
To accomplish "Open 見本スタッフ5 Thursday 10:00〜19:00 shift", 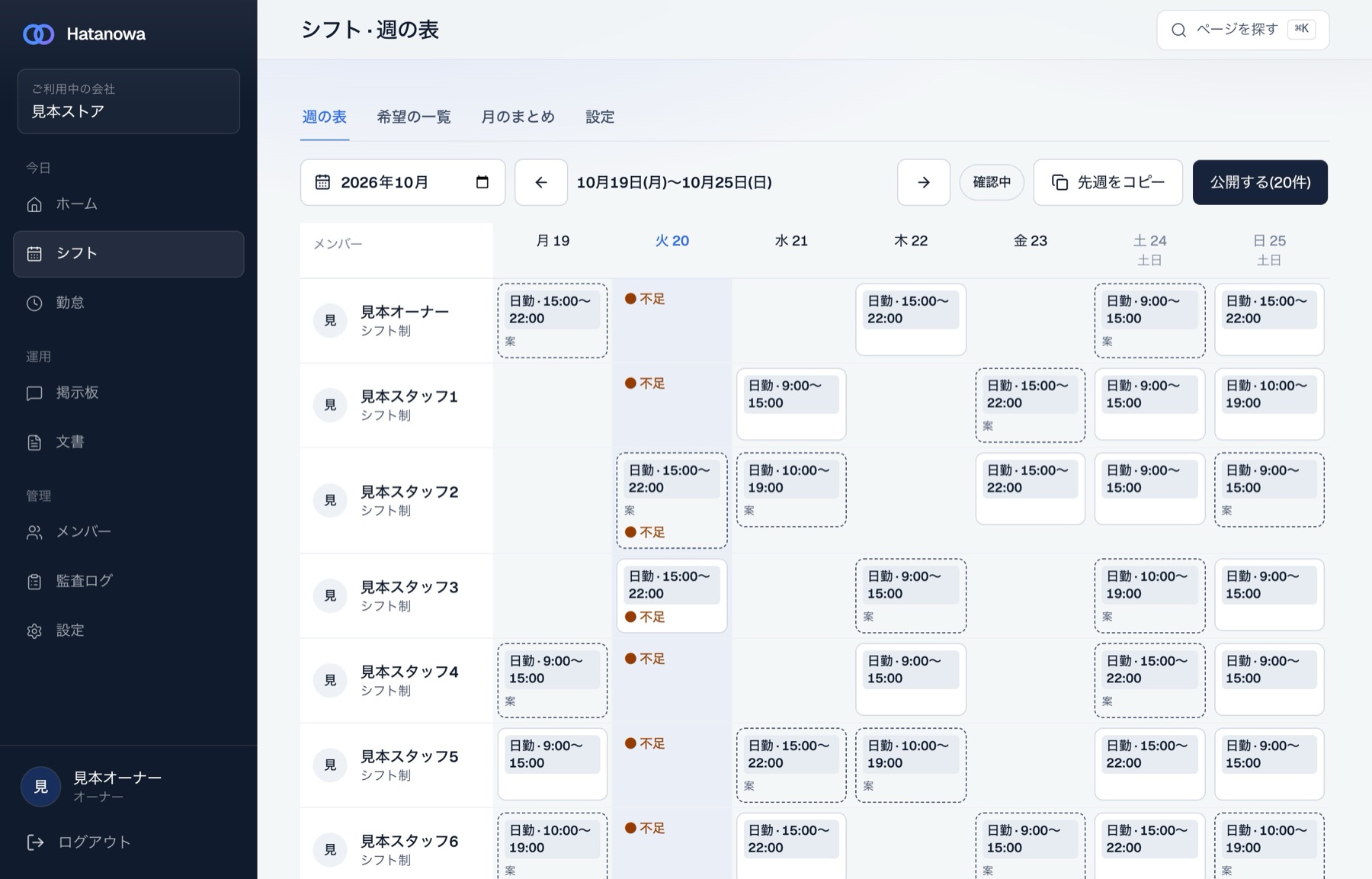I will click(x=911, y=765).
